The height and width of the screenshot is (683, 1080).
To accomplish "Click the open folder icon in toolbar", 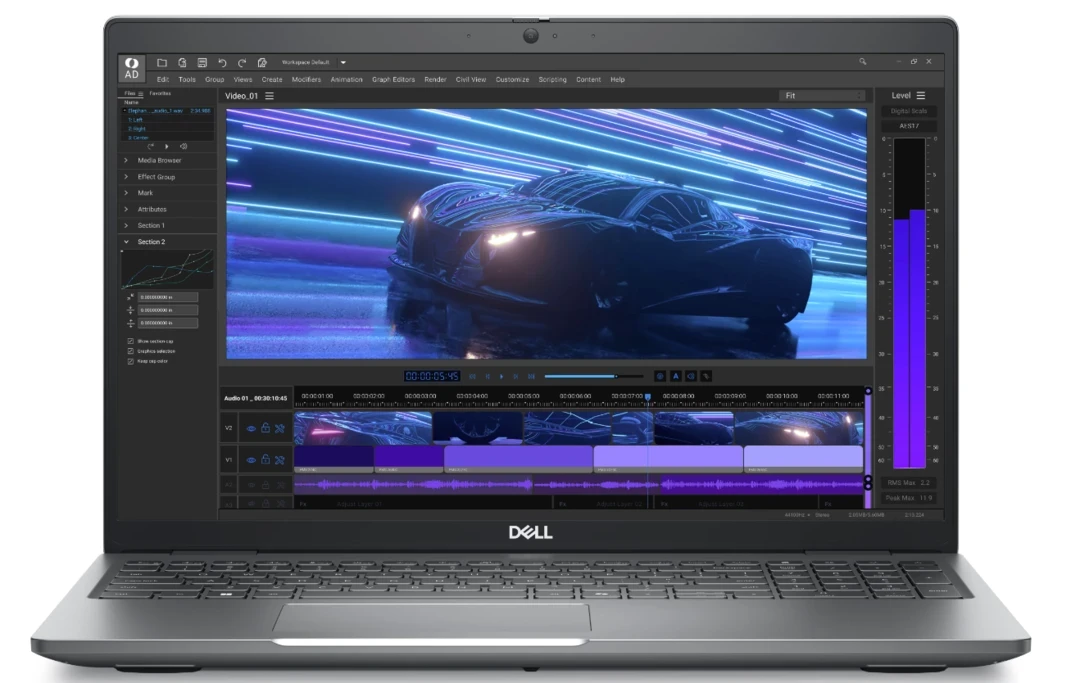I will (162, 62).
